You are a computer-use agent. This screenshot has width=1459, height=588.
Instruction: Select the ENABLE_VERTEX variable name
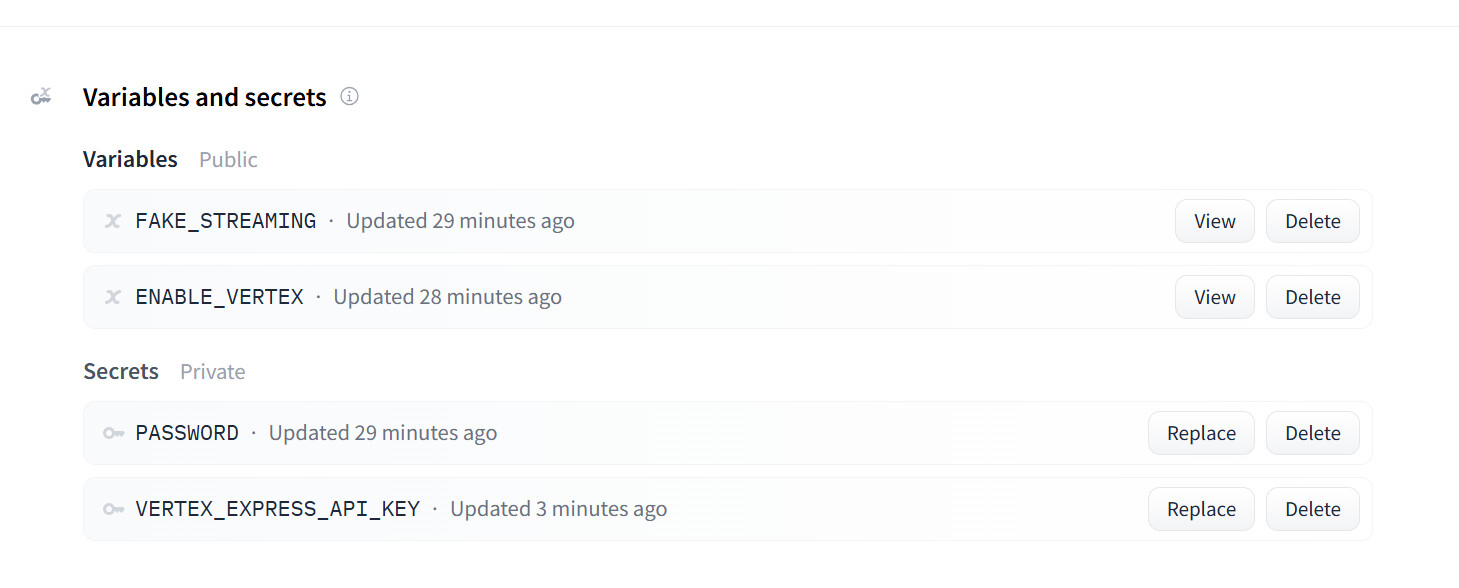(219, 297)
